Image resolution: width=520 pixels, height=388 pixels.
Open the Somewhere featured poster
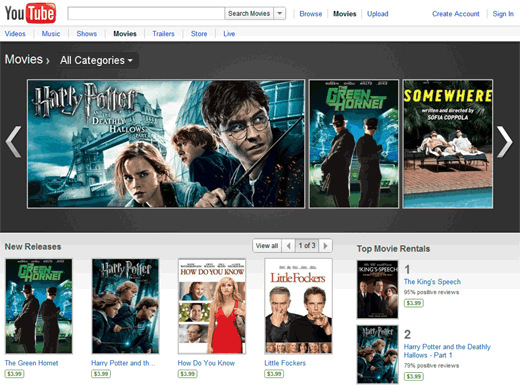[x=448, y=144]
